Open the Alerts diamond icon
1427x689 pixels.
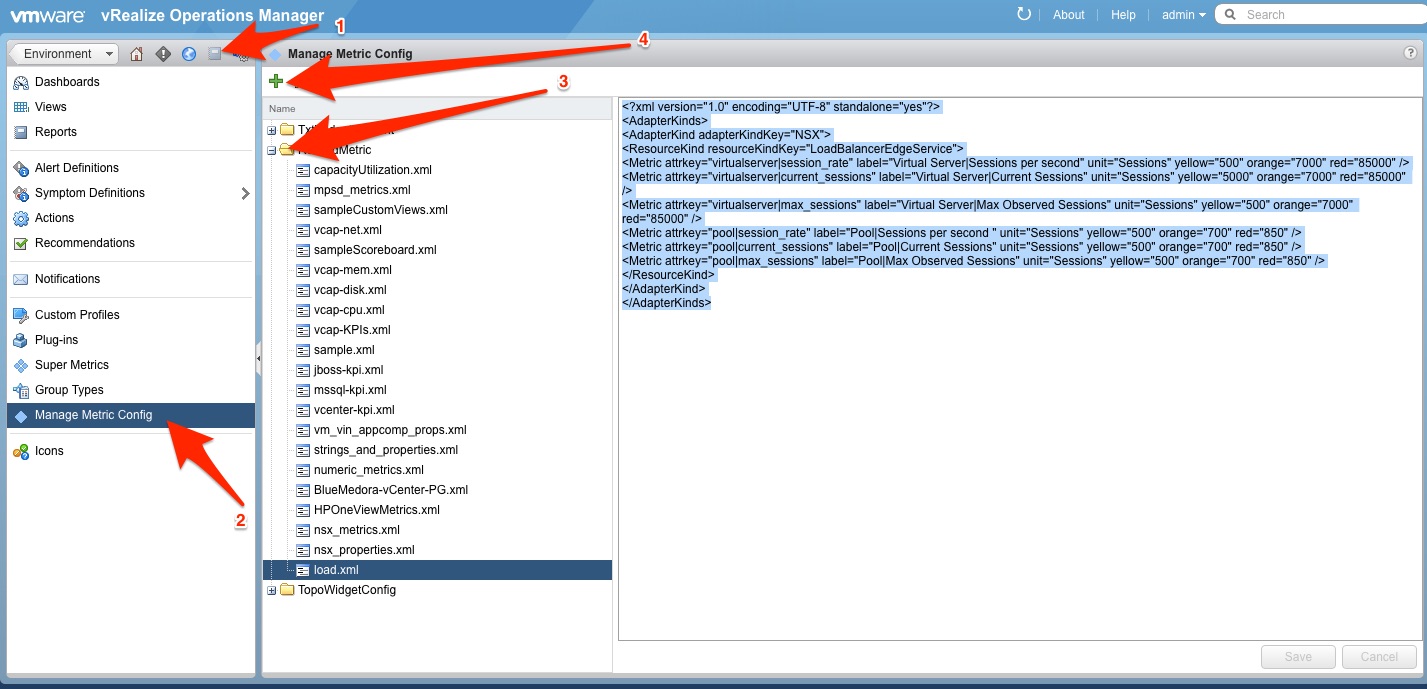click(163, 54)
